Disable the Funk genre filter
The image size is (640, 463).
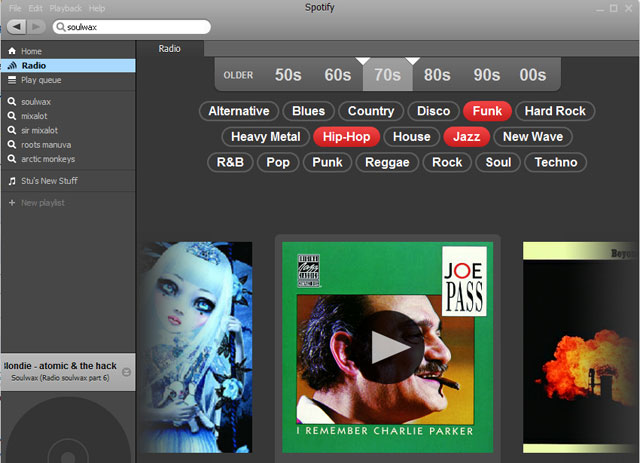coord(487,111)
